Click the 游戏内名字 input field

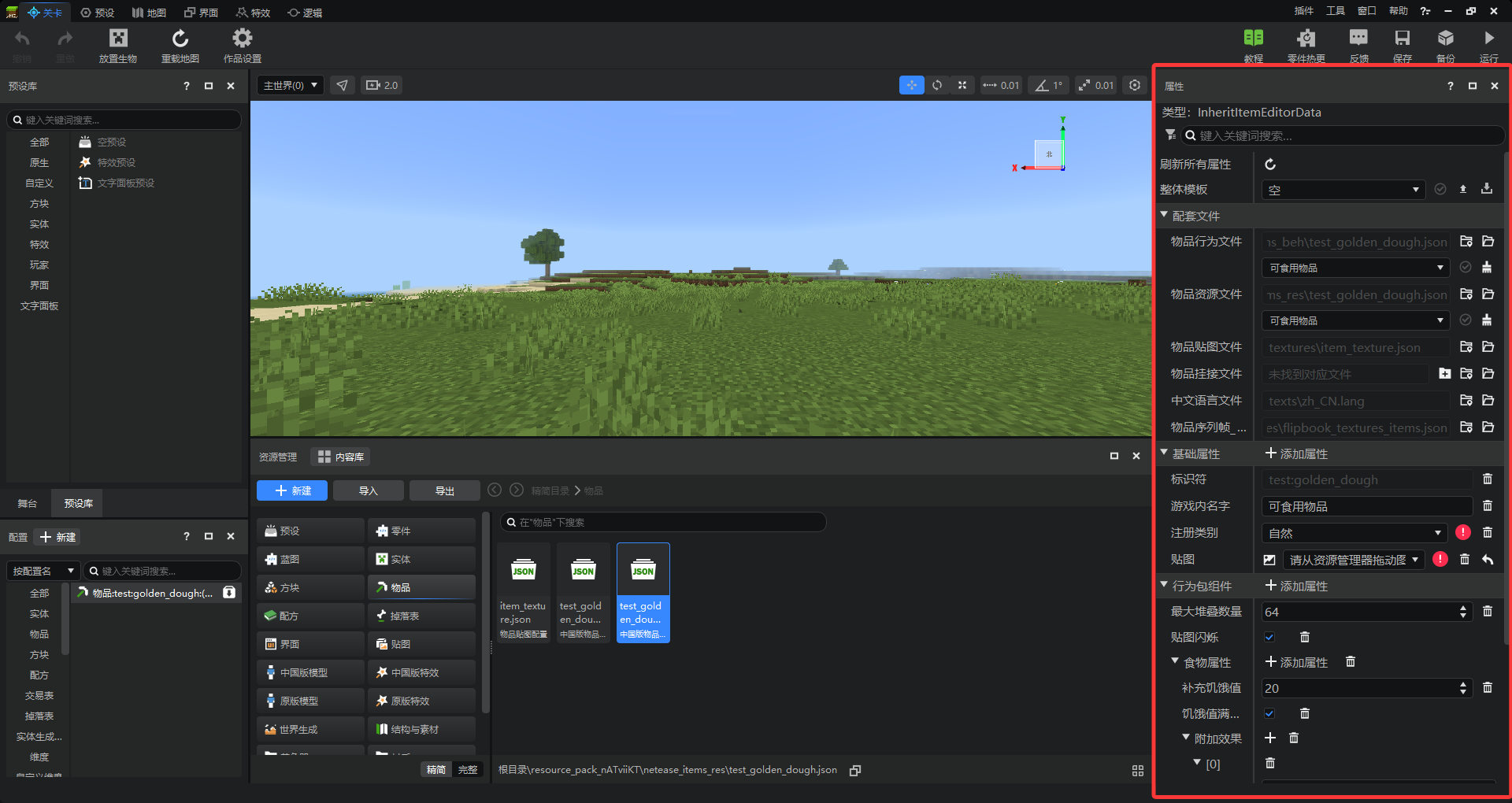(x=1367, y=506)
